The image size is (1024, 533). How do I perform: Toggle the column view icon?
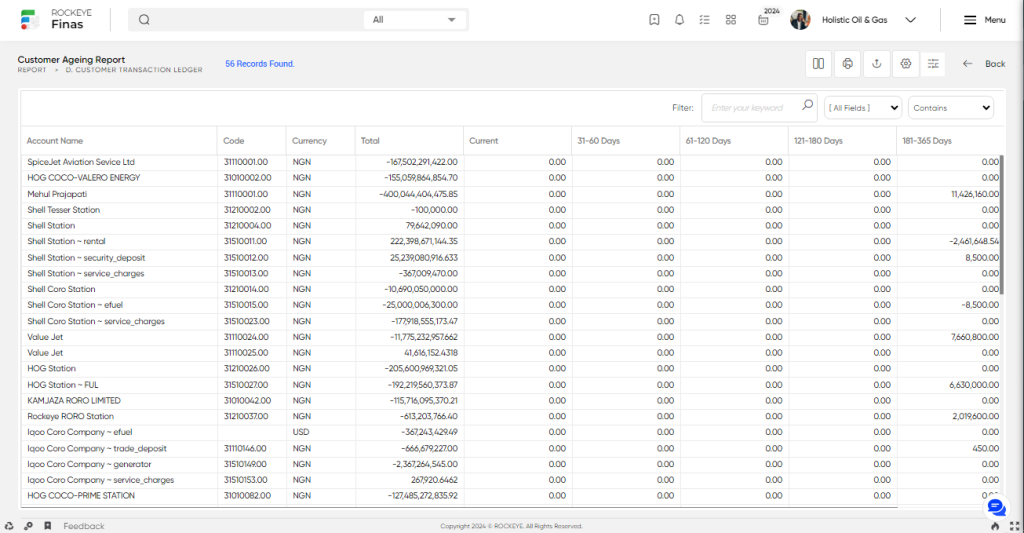point(818,63)
